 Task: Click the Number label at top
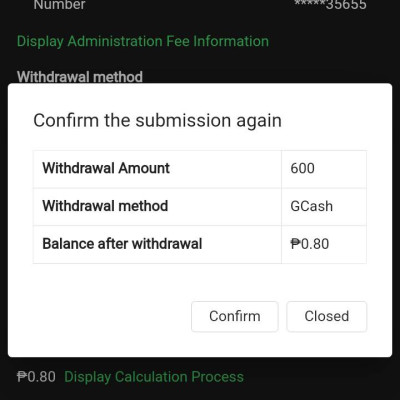59,5
